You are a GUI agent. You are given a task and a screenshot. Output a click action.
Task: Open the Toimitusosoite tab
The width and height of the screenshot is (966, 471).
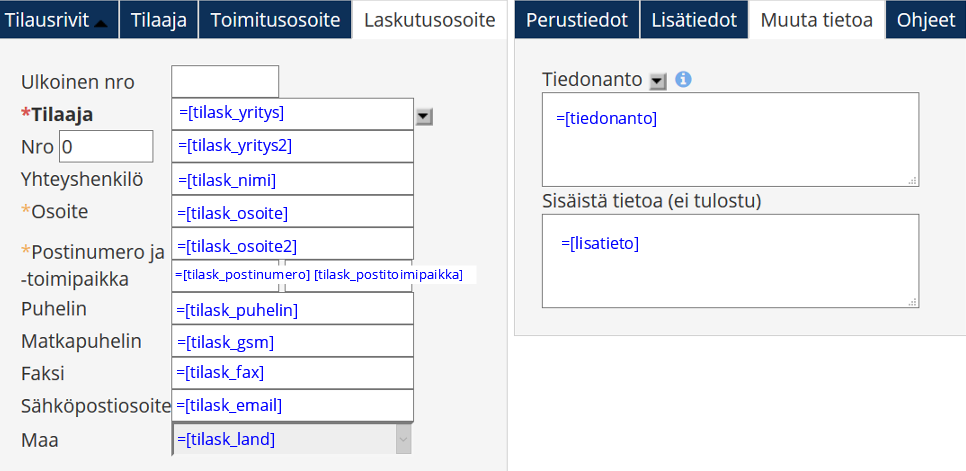pos(275,20)
